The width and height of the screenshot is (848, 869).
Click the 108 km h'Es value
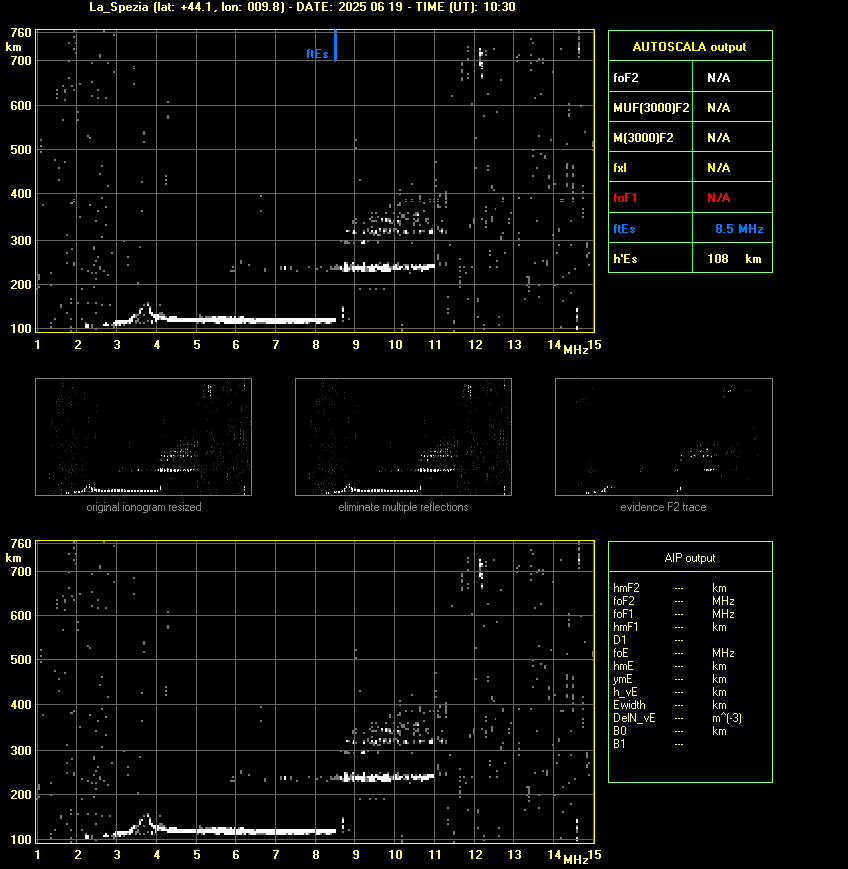pos(734,259)
